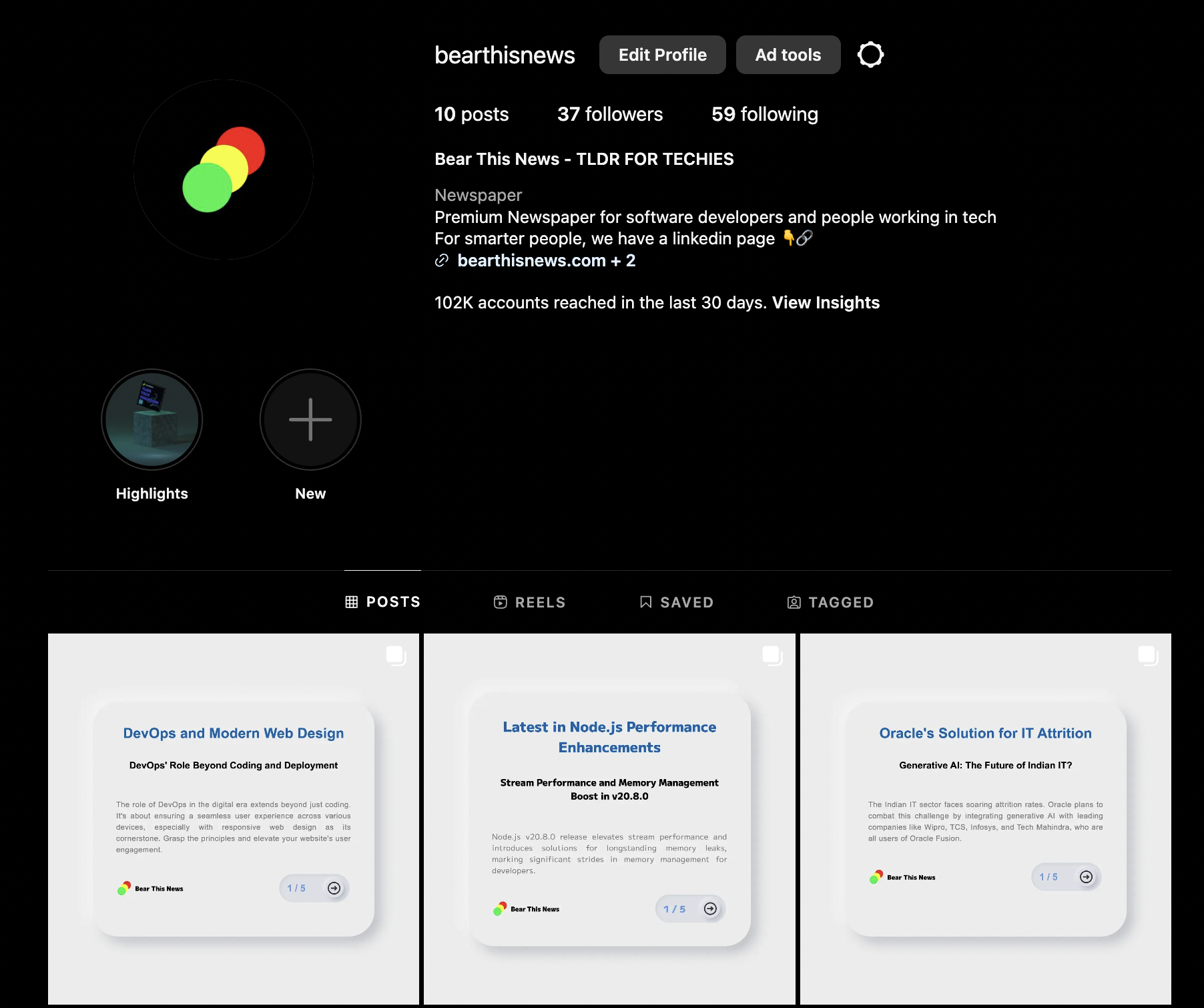This screenshot has width=1204, height=1008.
Task: Switch to the REELS tab
Action: click(529, 602)
